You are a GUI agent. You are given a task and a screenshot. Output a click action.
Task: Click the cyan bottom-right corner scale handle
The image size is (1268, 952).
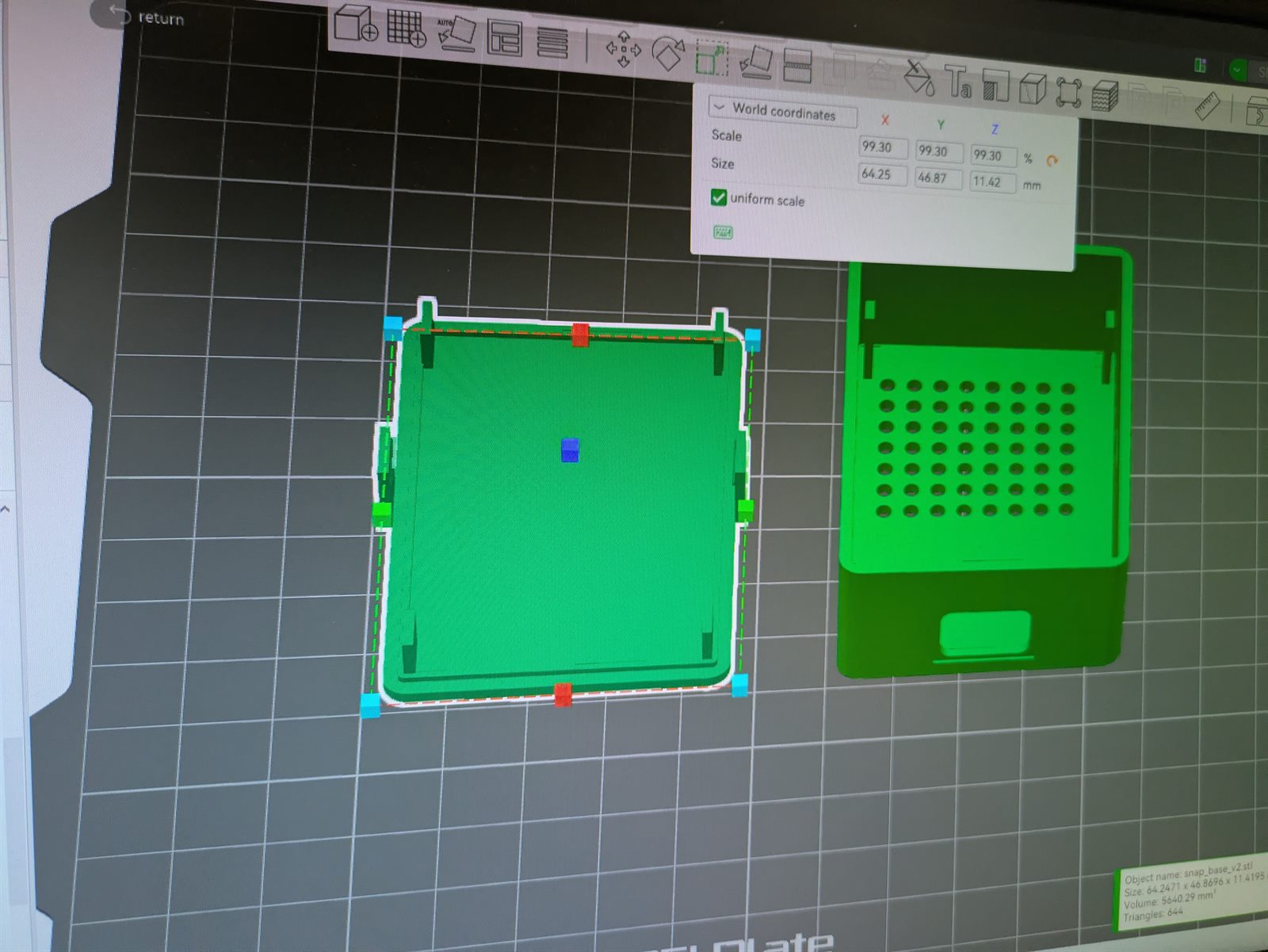click(739, 685)
